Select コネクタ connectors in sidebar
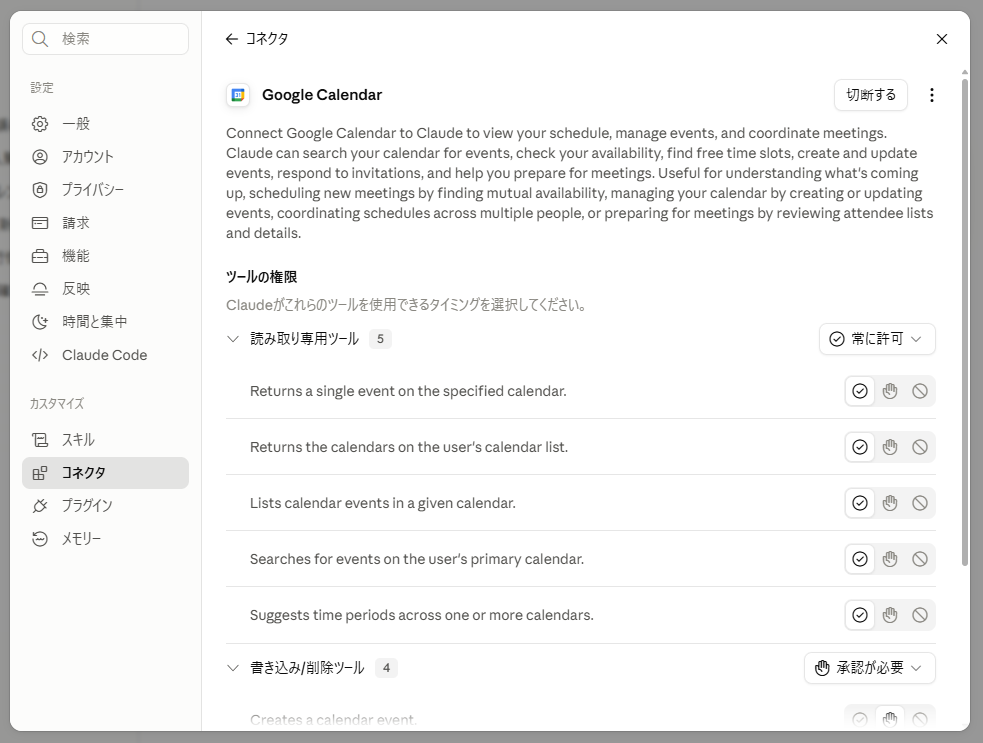The height and width of the screenshot is (743, 983). click(x=105, y=473)
